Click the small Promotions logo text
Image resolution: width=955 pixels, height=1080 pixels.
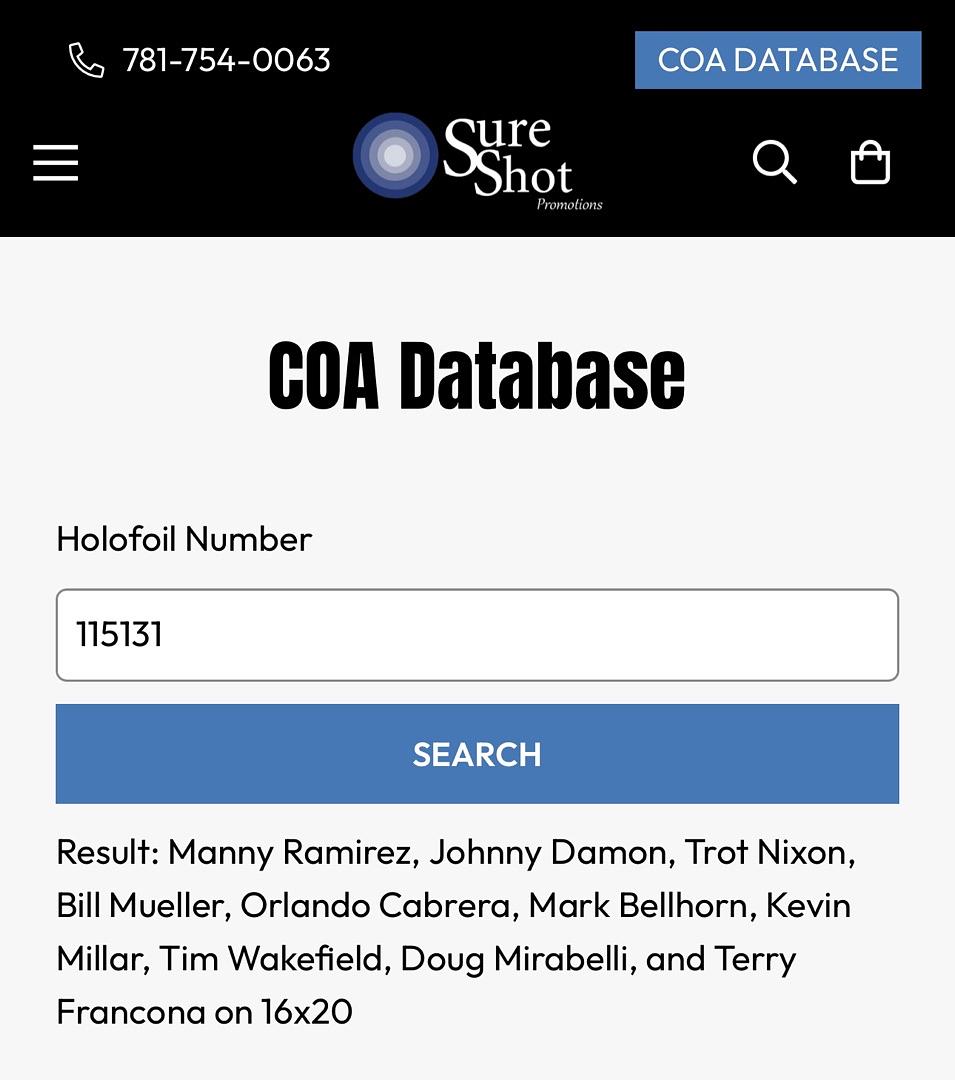point(569,205)
